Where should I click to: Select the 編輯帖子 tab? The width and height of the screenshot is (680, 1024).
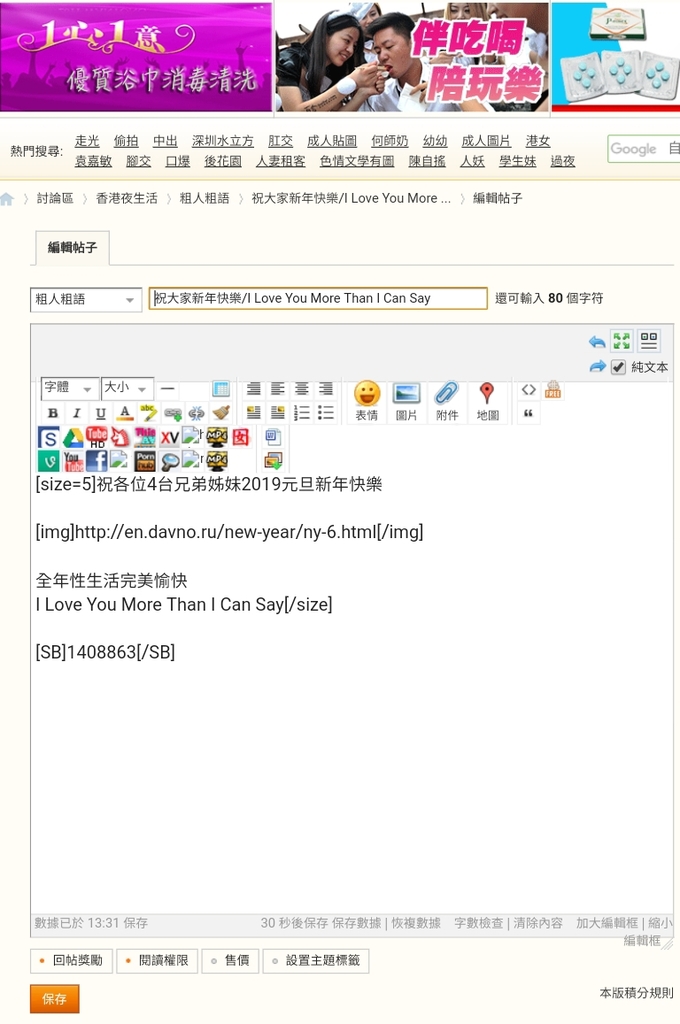(72, 248)
